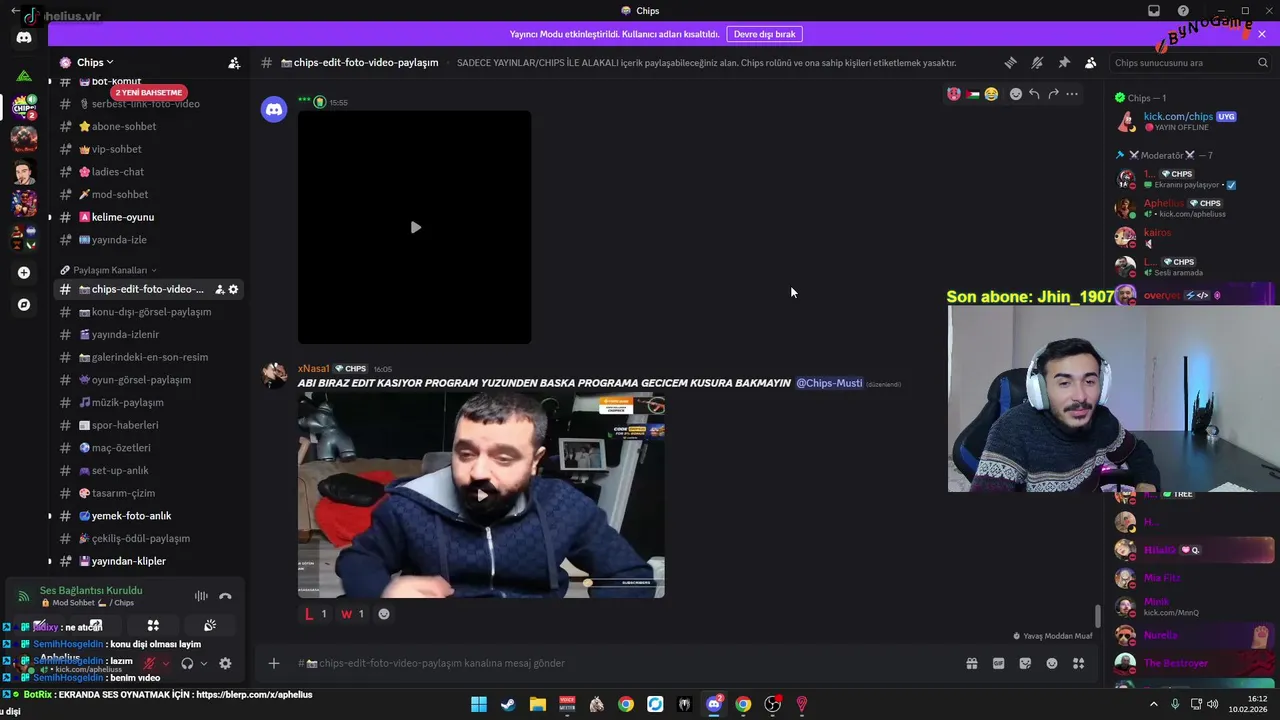Click Devre dışı bırak button
This screenshot has height=720, width=1280.
pyautogui.click(x=765, y=34)
